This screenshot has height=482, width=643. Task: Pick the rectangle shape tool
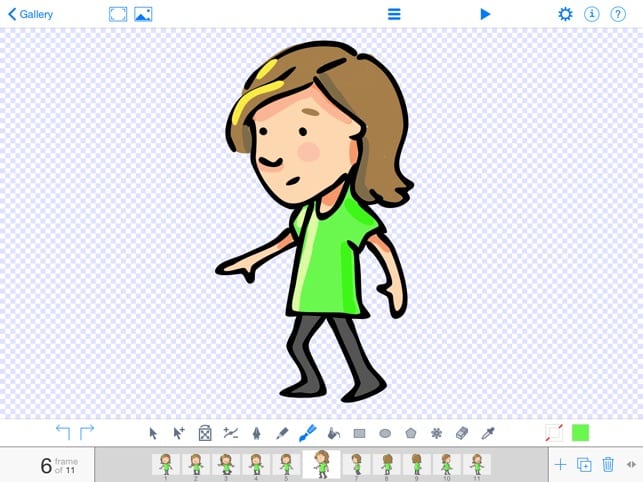359,433
